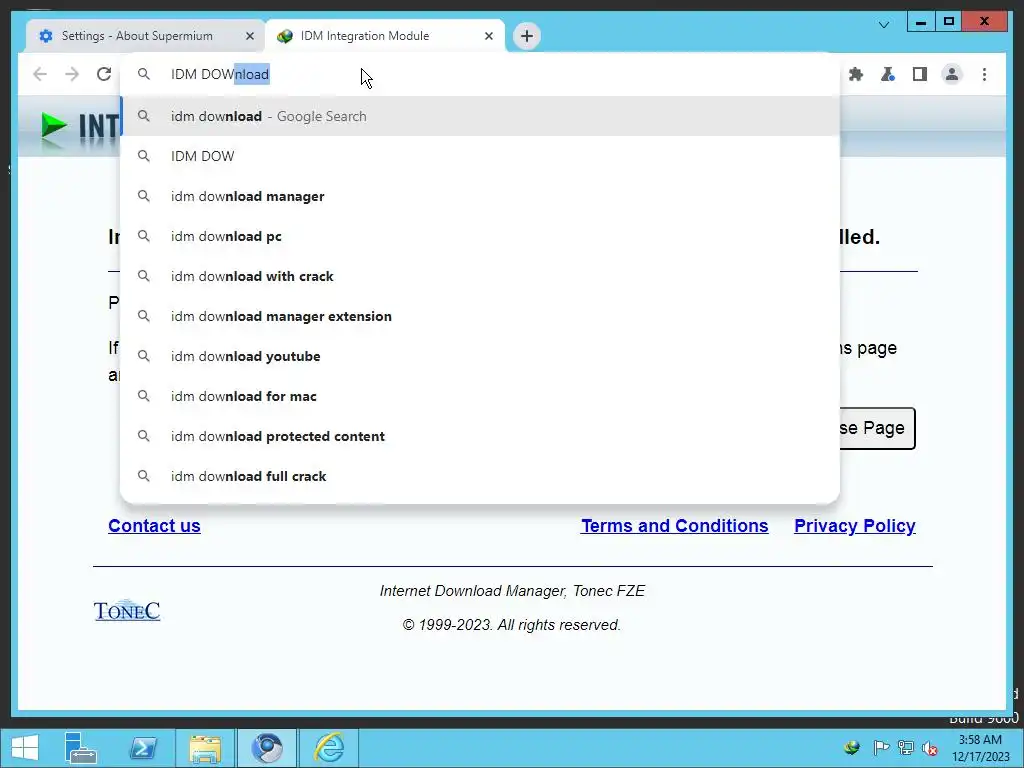Open the profile avatar menu

click(952, 74)
